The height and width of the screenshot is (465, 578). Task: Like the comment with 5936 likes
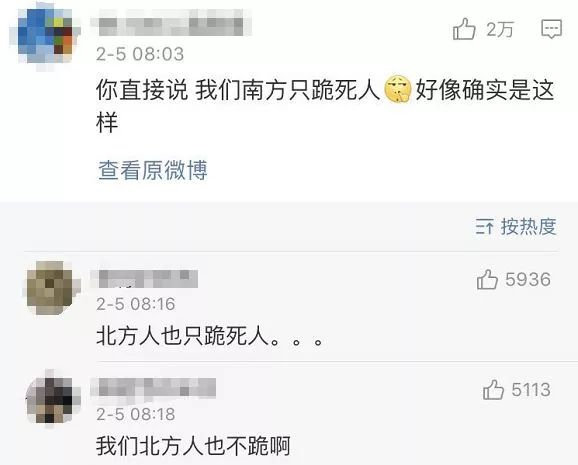[x=487, y=280]
